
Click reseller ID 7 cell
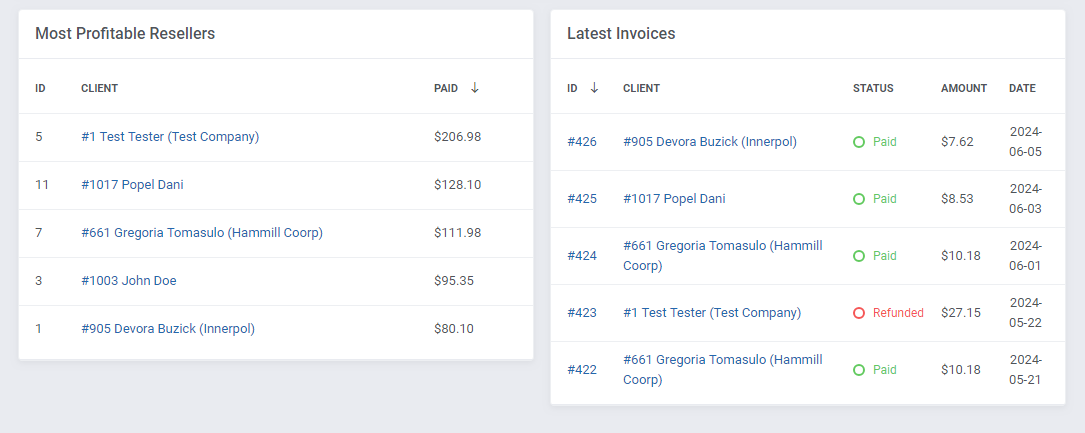pos(39,233)
